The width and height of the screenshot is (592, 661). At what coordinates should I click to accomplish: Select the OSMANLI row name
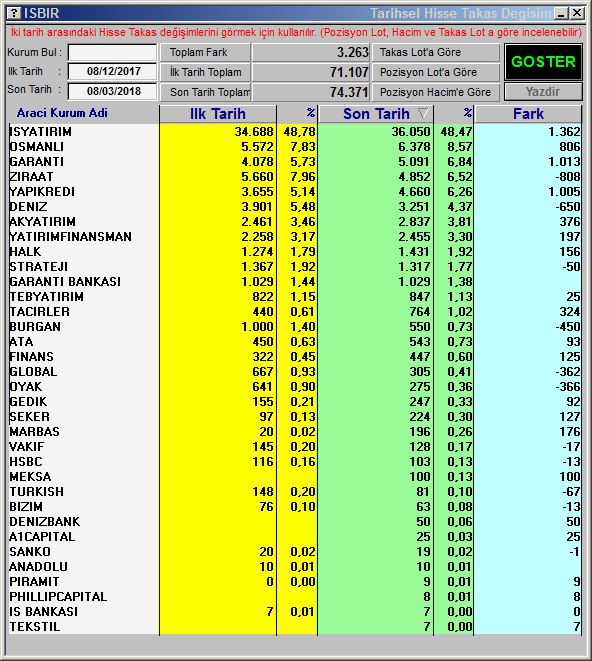37,147
